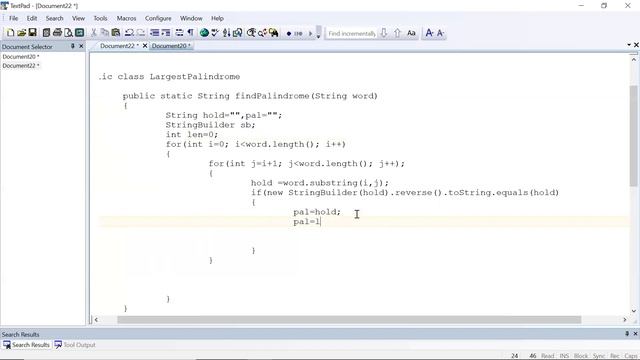This screenshot has height=360, width=640.
Task: Select Document20 in Document Selector list
Action: click(x=21, y=57)
